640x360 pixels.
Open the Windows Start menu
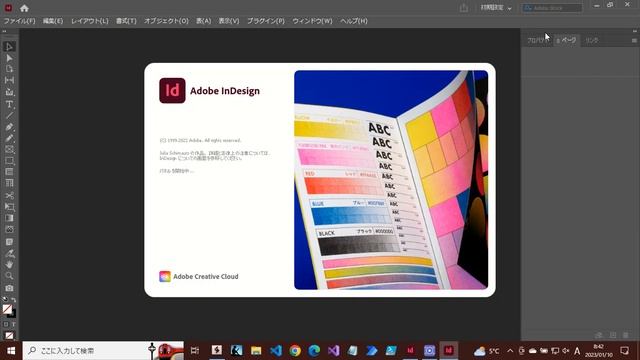[11, 351]
